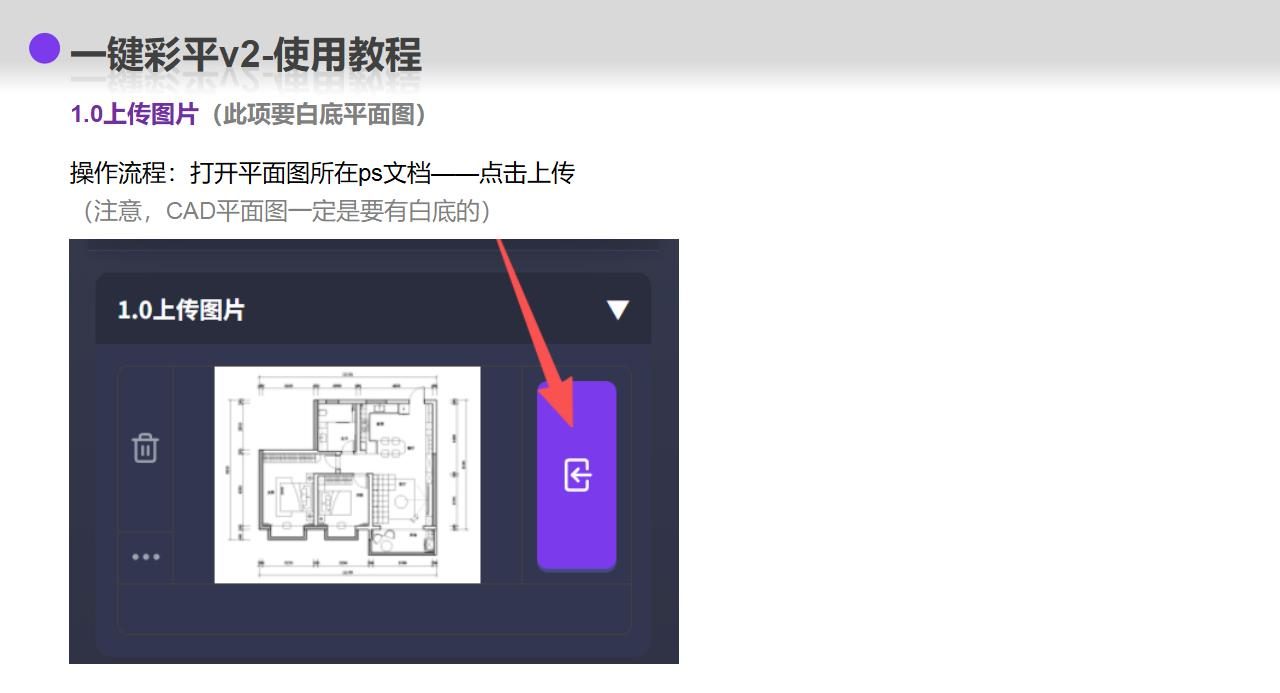This screenshot has height=693, width=1280.
Task: Click the purple 1.0上传图片 section heading
Action: pos(134,114)
